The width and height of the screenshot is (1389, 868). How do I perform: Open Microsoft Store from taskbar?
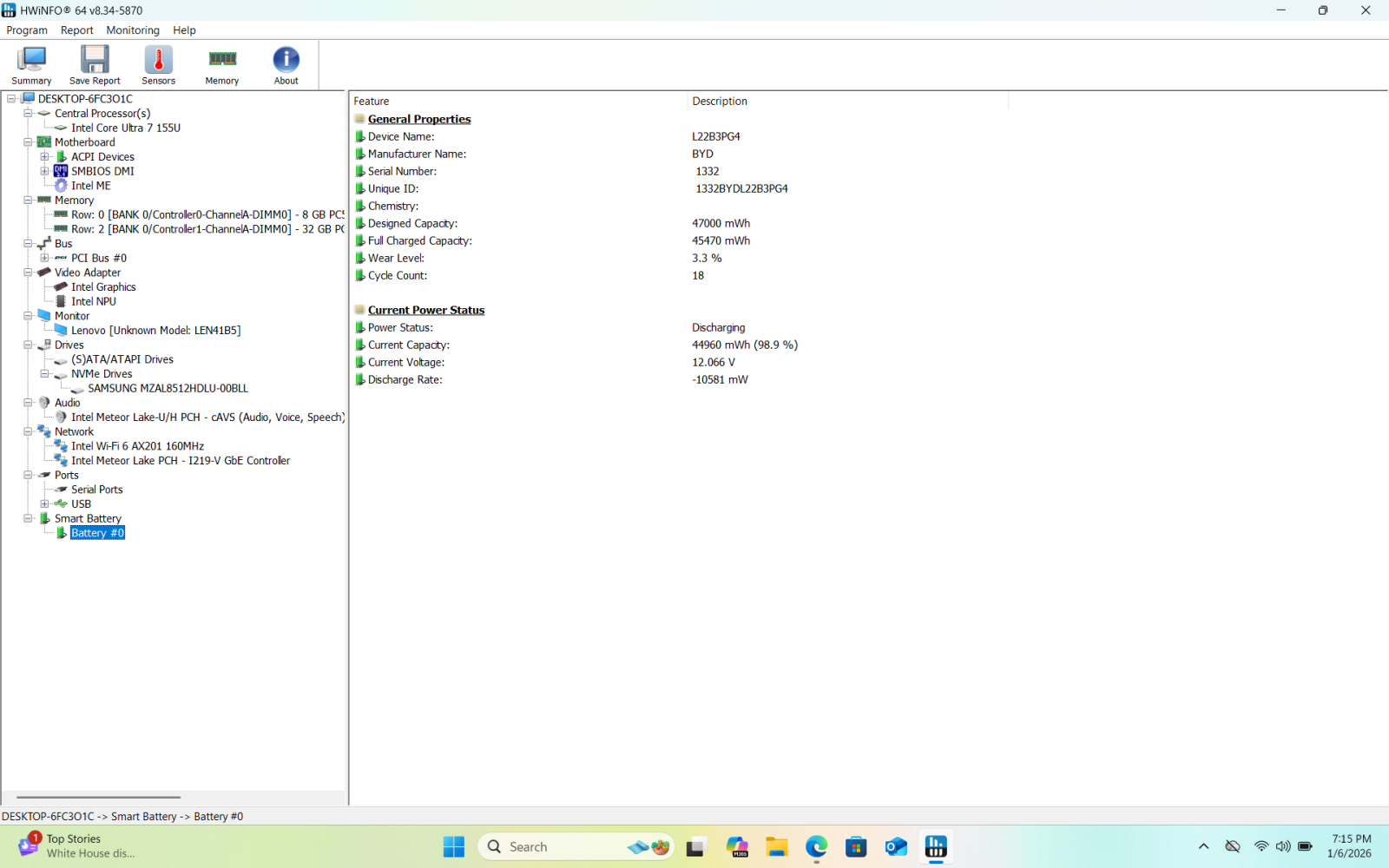[856, 846]
